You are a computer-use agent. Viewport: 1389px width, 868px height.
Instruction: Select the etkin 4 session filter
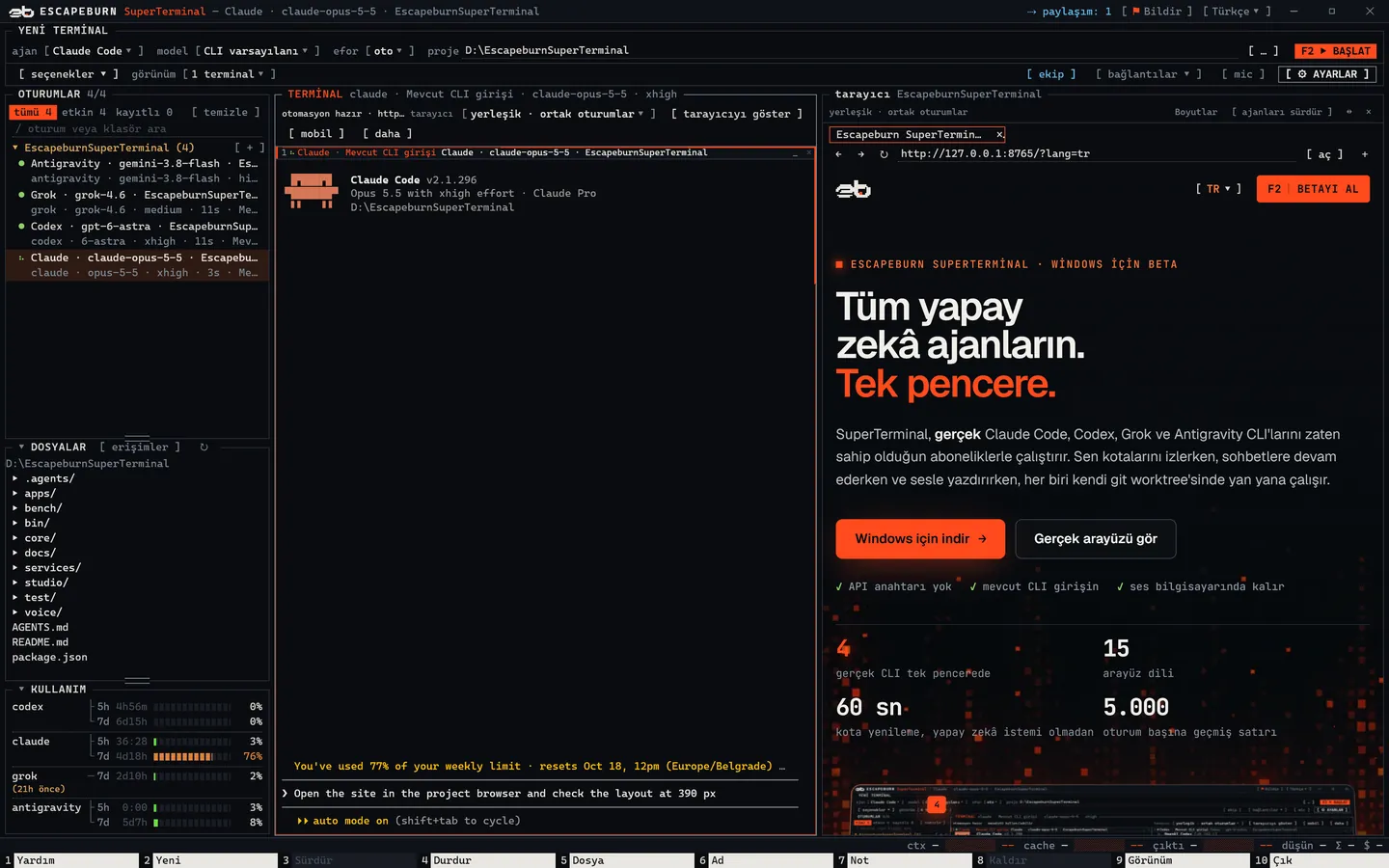(84, 112)
